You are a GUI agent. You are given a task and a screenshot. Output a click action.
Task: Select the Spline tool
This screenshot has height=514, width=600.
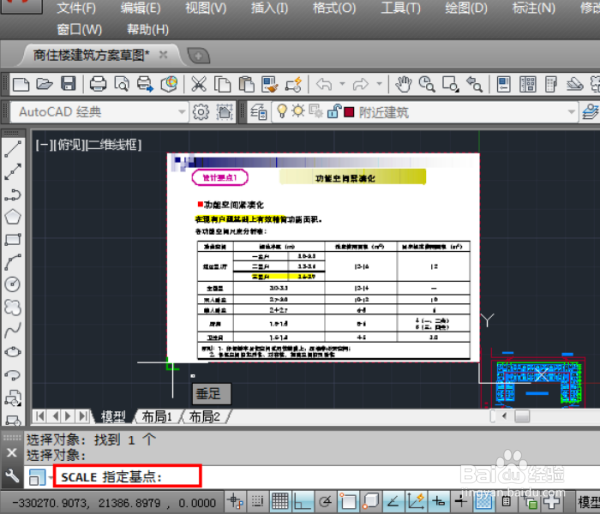13,330
